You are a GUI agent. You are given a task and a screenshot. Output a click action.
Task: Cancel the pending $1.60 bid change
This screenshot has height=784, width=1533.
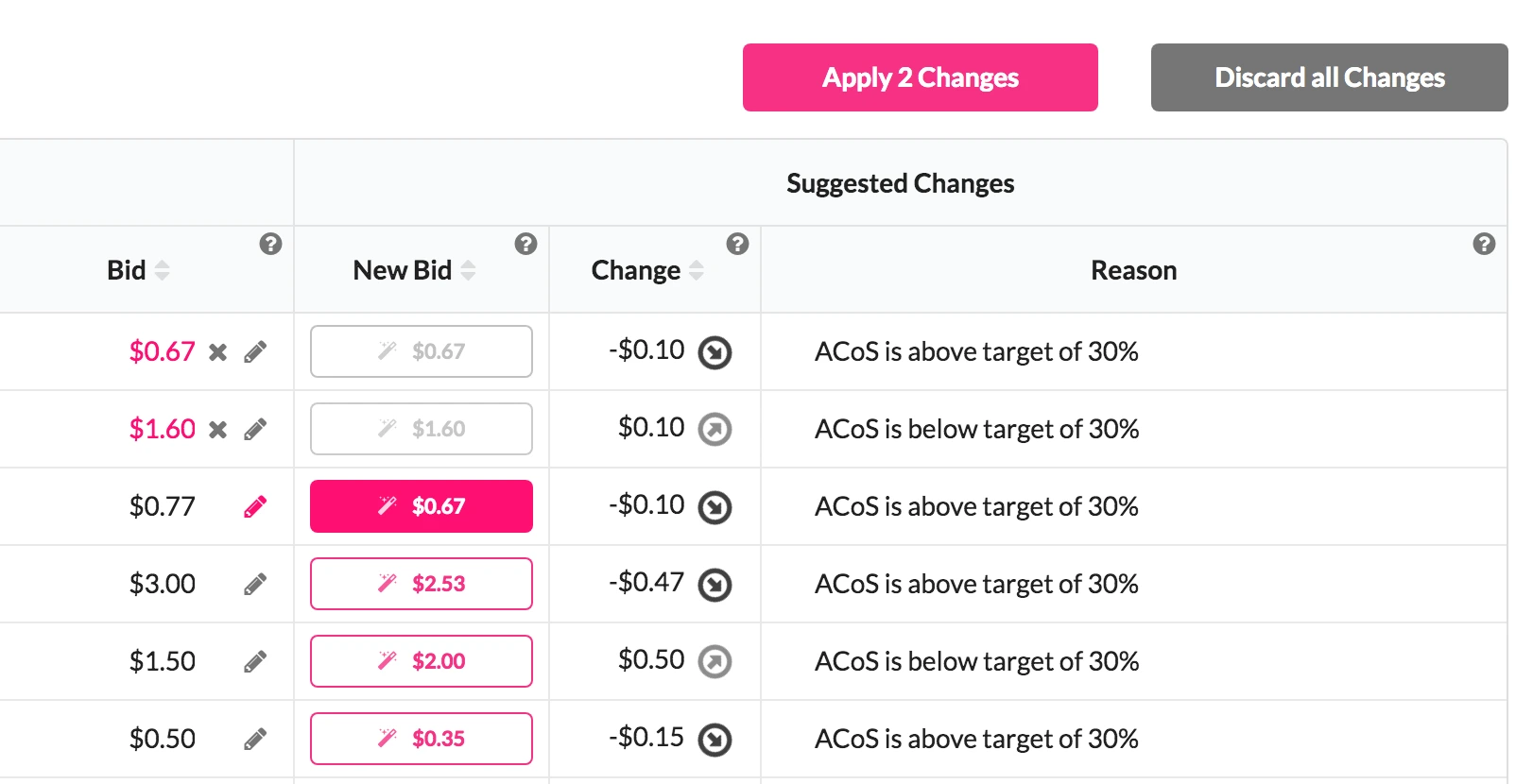click(218, 430)
